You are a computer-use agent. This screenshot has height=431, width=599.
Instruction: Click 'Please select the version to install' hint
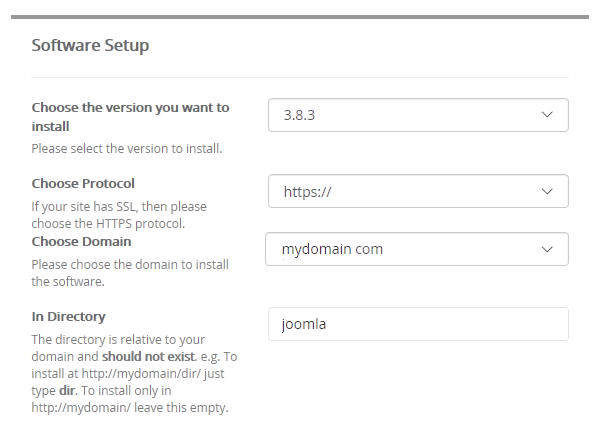click(x=127, y=149)
